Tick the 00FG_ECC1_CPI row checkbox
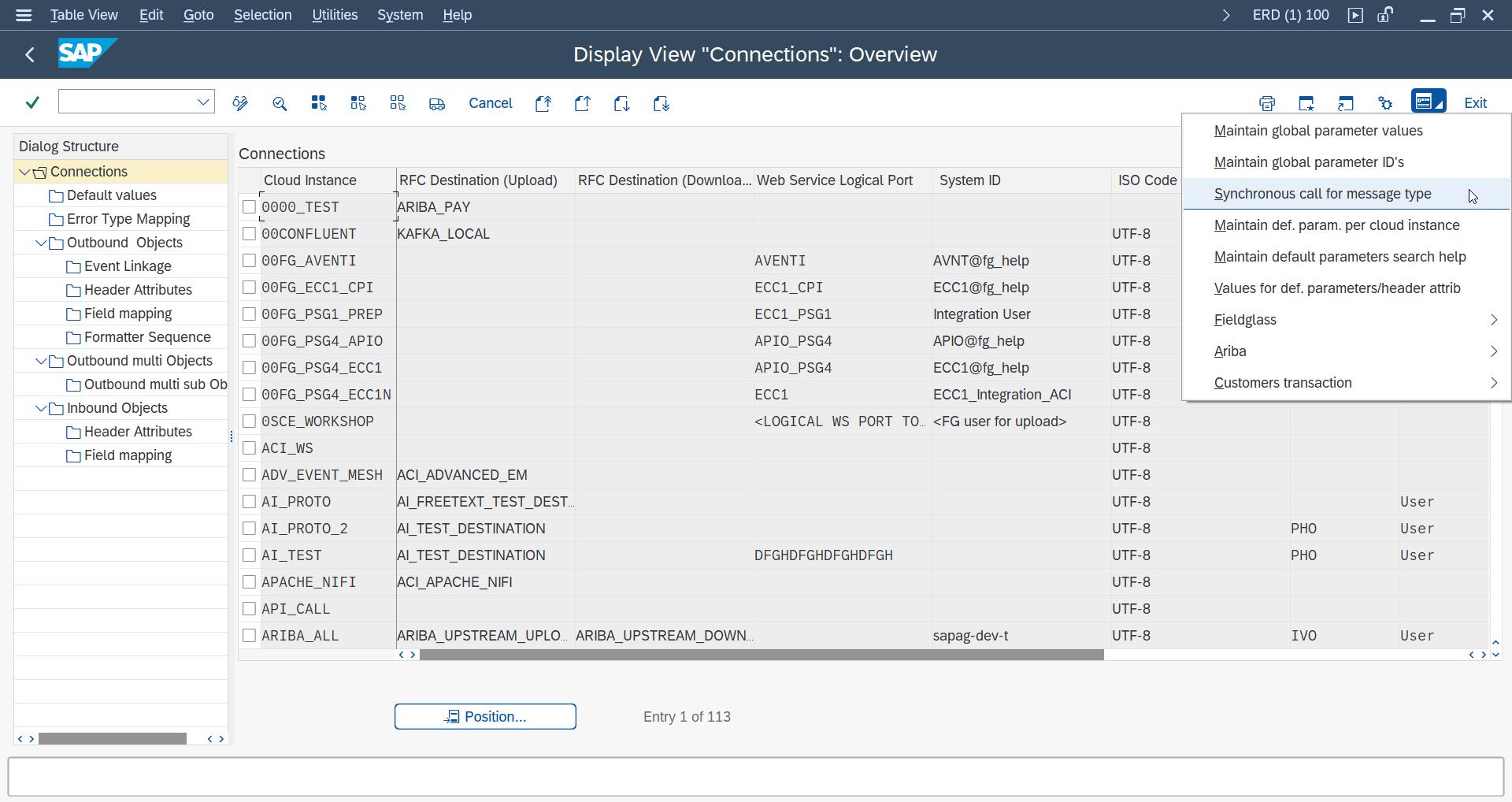Viewport: 1512px width, 802px height. click(x=250, y=287)
